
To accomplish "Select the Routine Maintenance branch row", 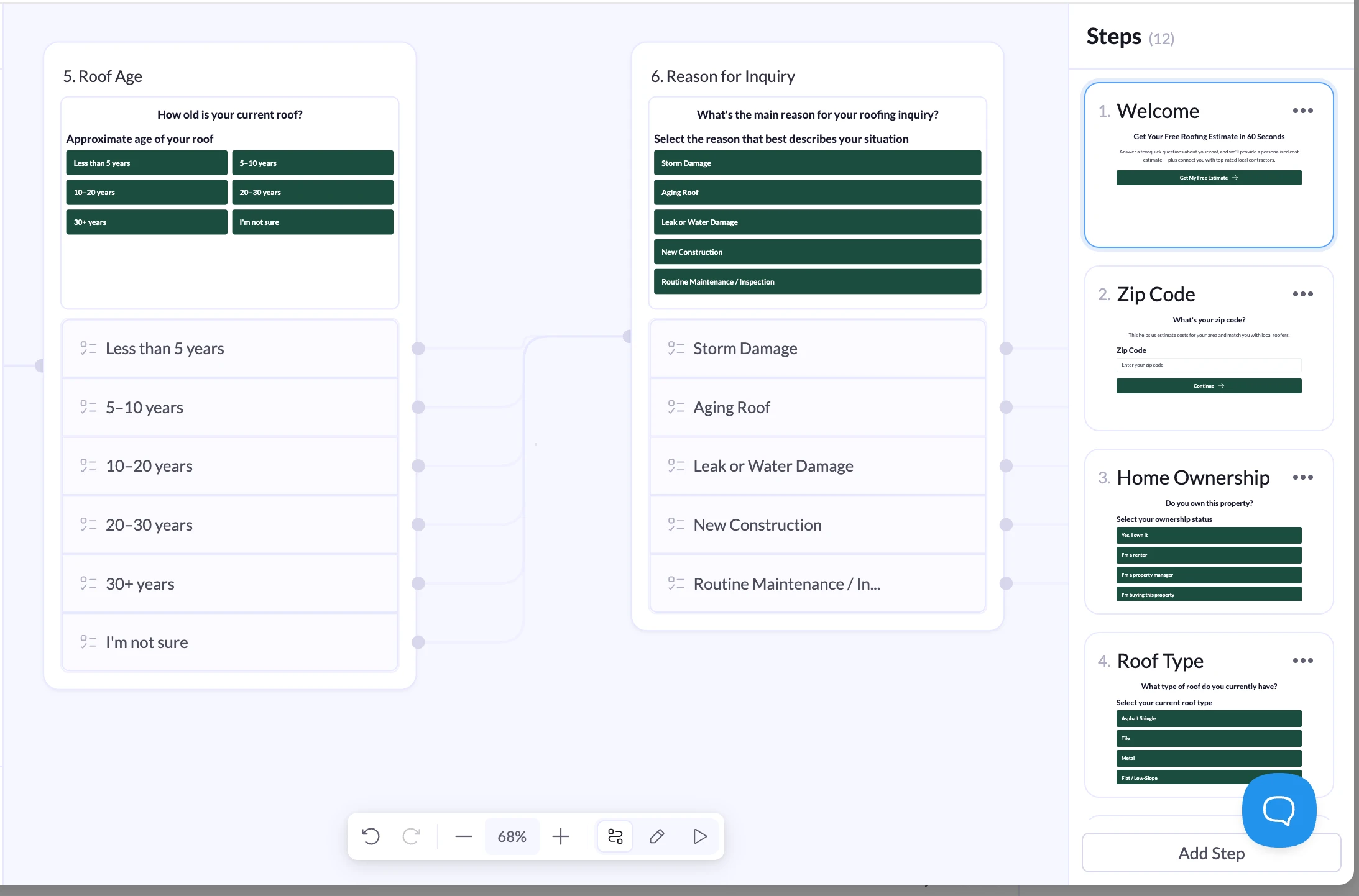I will (x=818, y=584).
